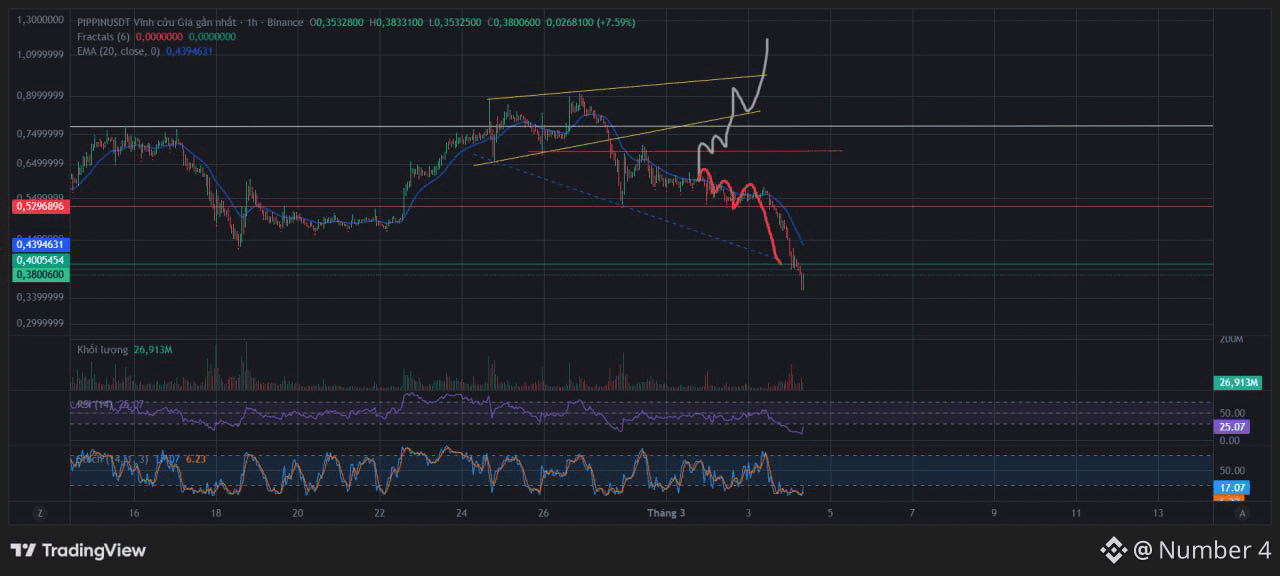
Task: Click the Khối lượng volume legend
Action: (x=103, y=350)
